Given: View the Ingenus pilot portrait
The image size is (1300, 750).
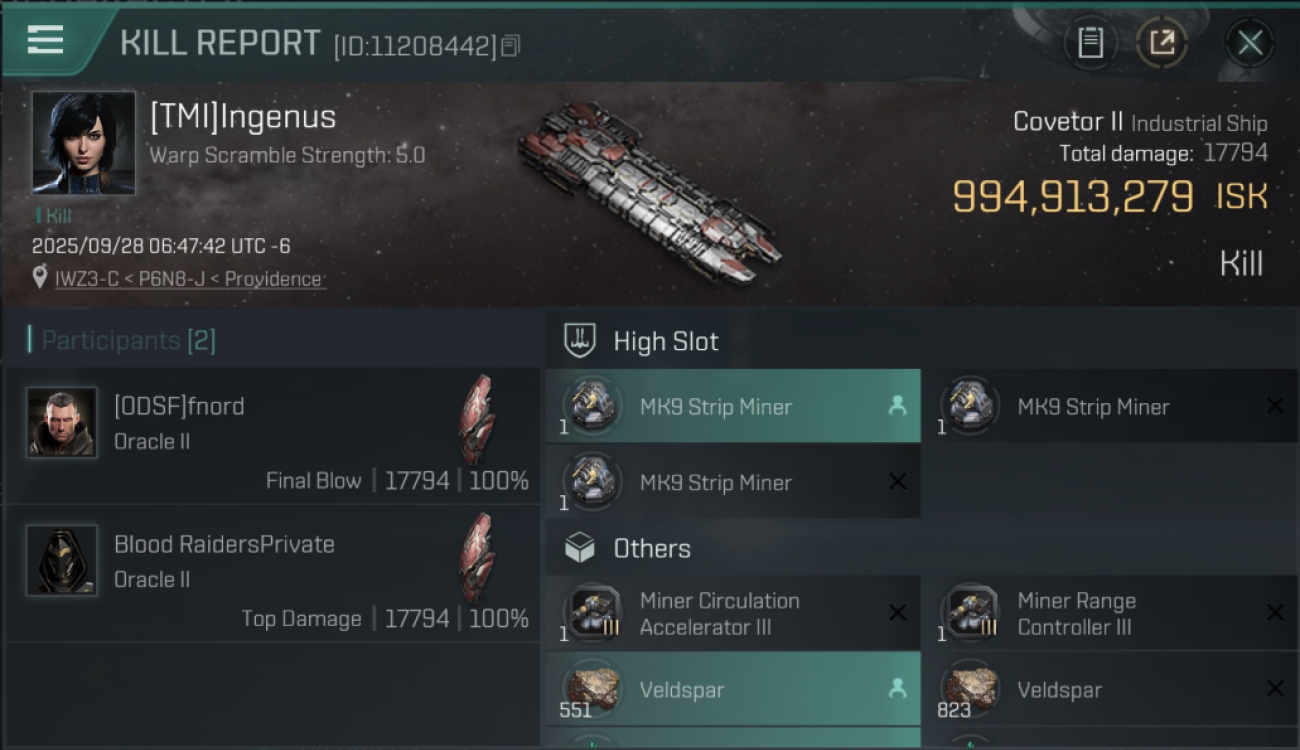Looking at the screenshot, I should (x=83, y=142).
